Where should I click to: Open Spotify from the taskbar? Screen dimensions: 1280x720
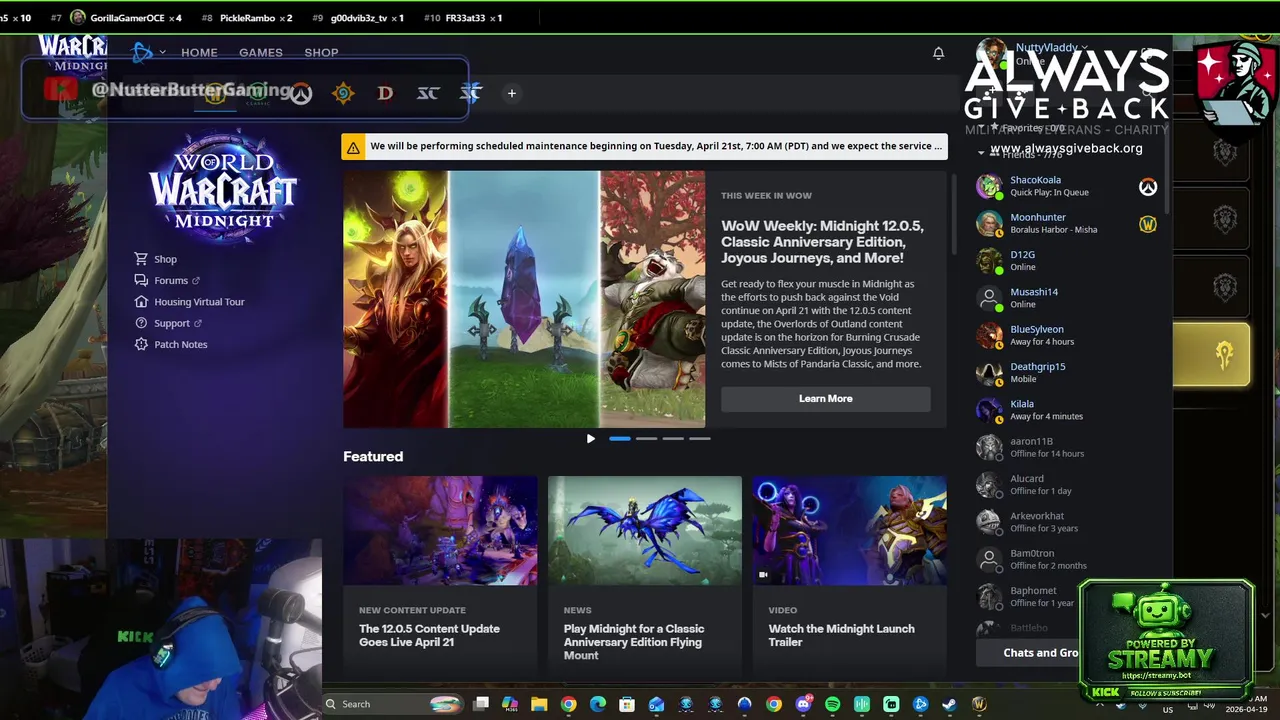point(832,705)
